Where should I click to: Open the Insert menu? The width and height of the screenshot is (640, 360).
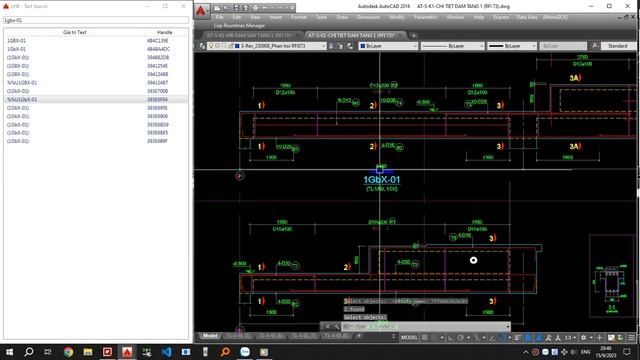[276, 17]
